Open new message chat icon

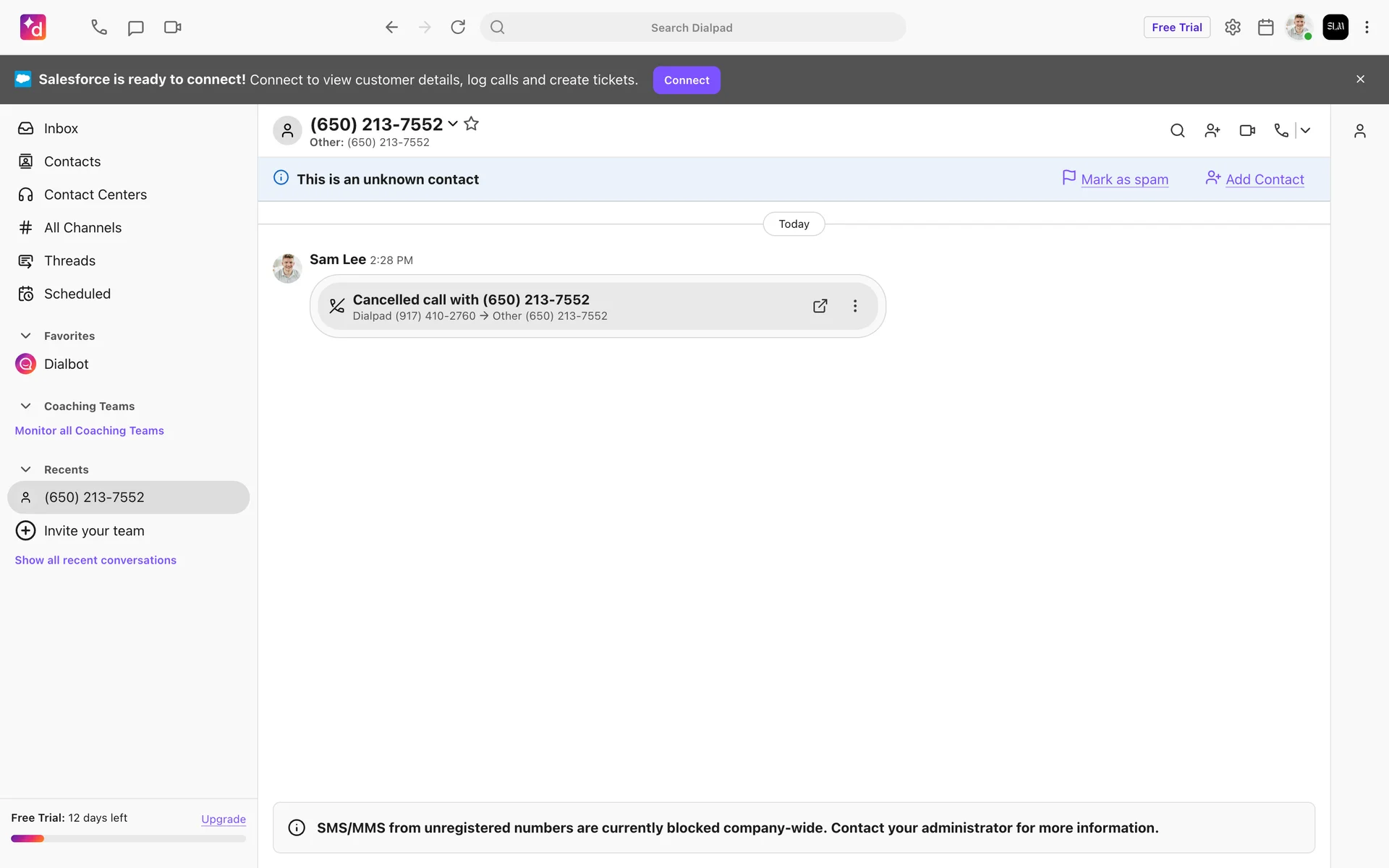coord(135,27)
